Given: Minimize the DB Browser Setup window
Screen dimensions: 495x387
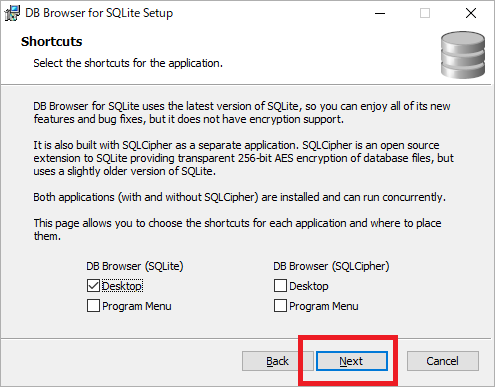Looking at the screenshot, I should [x=380, y=13].
